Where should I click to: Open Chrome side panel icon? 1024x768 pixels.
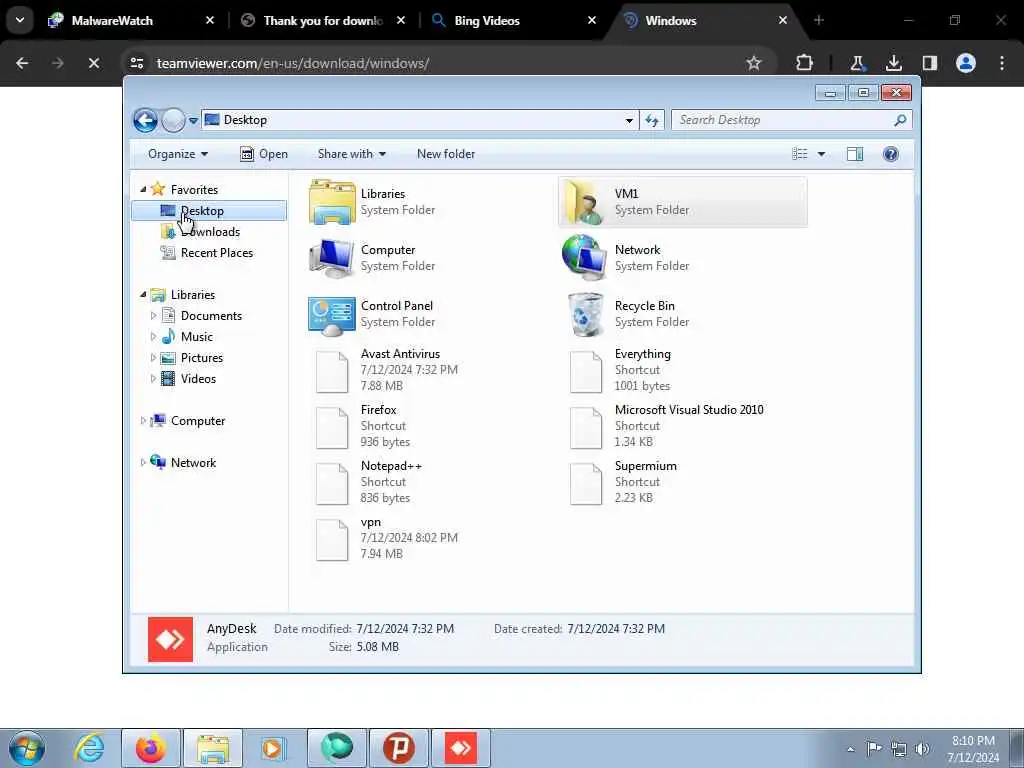(929, 63)
